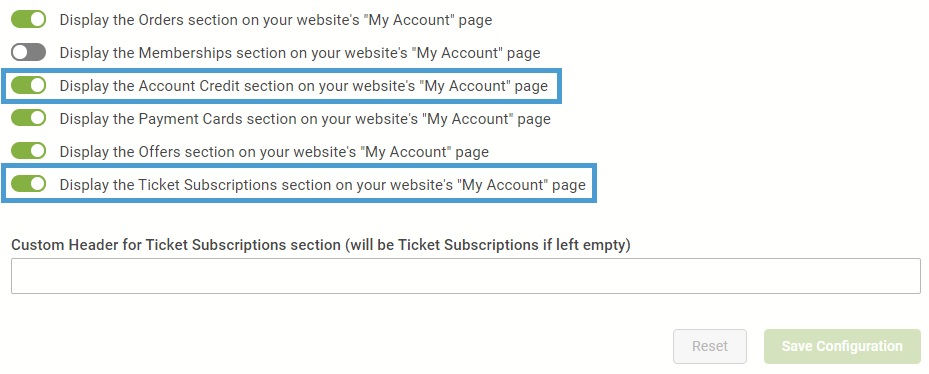929x374 pixels.
Task: Switch off the Payment Cards section toggle
Action: pos(28,119)
